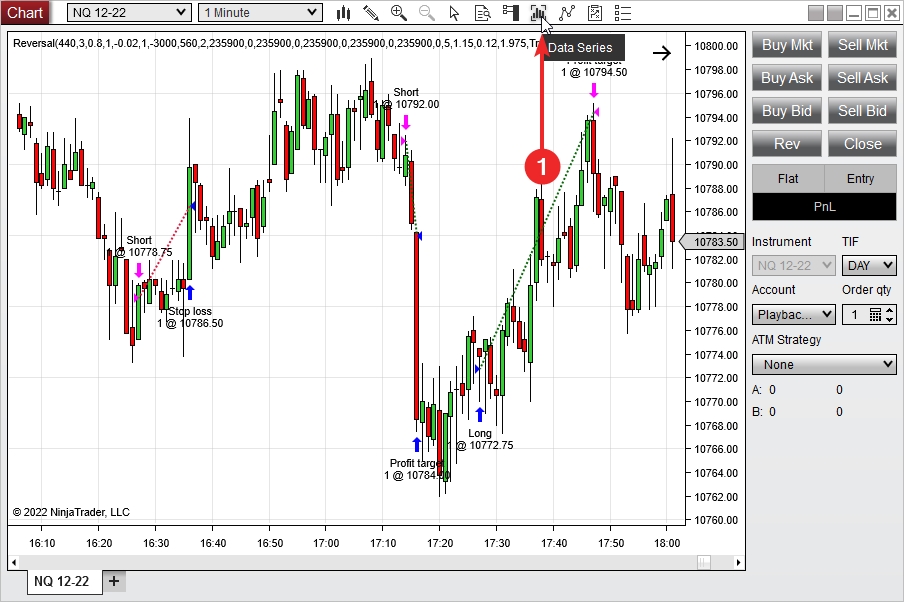
Task: Open the order quantity calculator icon
Action: click(x=876, y=315)
